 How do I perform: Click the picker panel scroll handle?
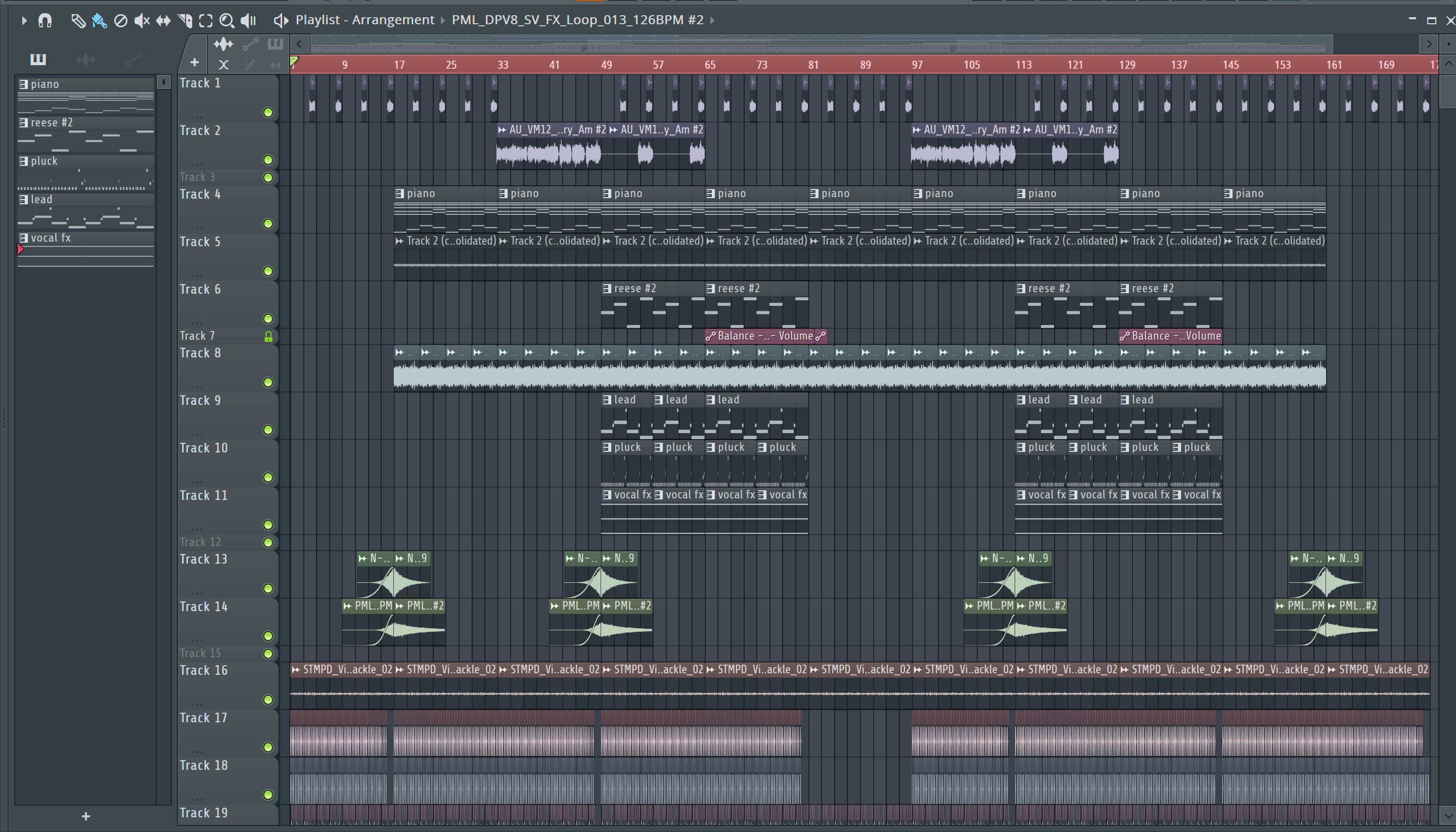tap(163, 82)
